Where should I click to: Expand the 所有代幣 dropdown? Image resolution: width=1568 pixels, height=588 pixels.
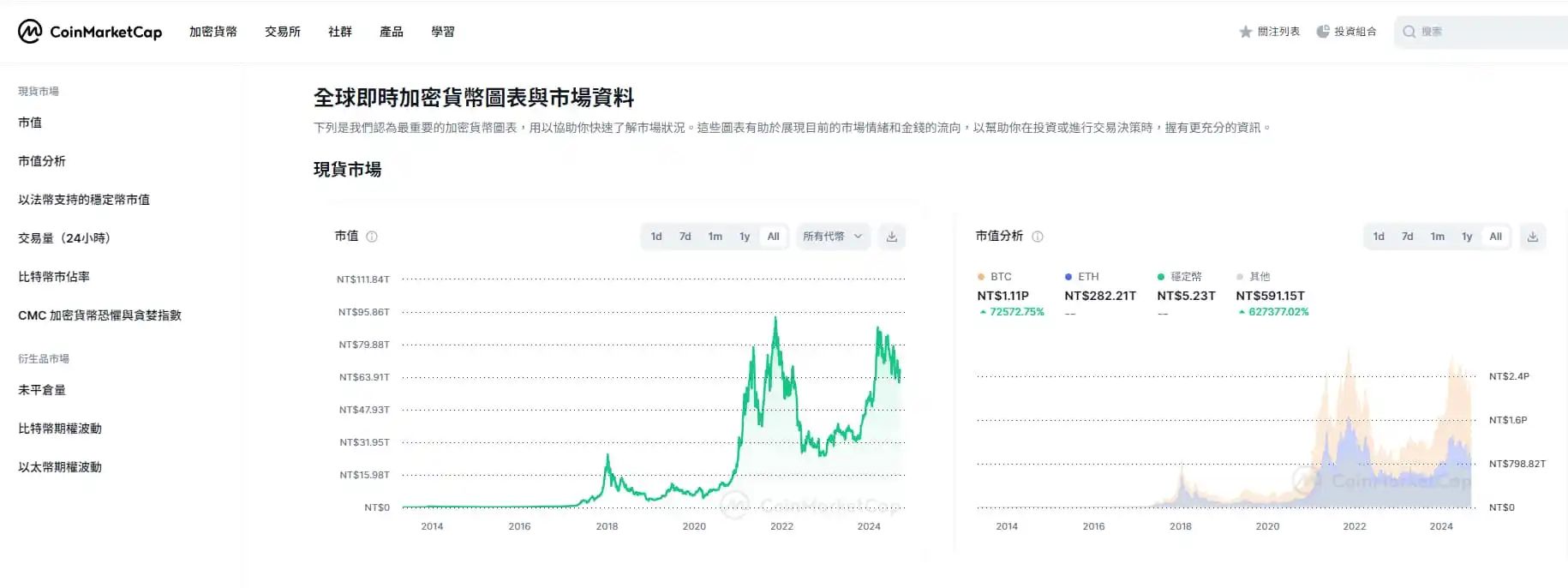coord(833,237)
